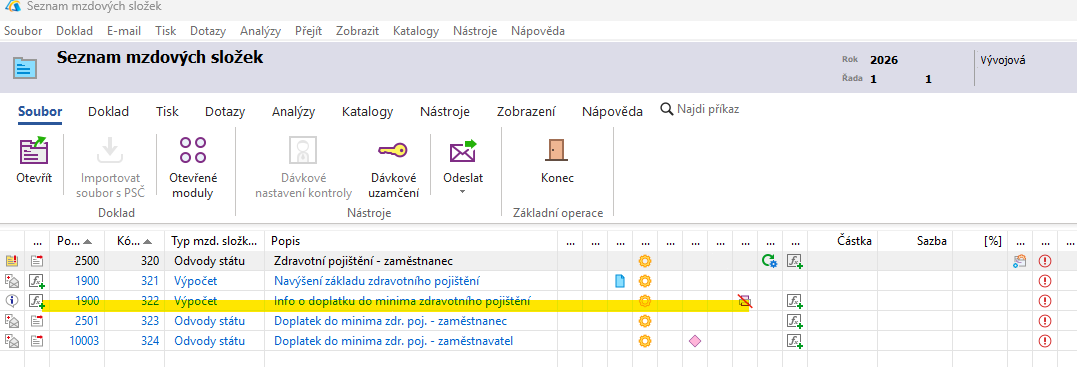Click the crossed-out icon in row 322
This screenshot has width=1077, height=367.
point(745,301)
